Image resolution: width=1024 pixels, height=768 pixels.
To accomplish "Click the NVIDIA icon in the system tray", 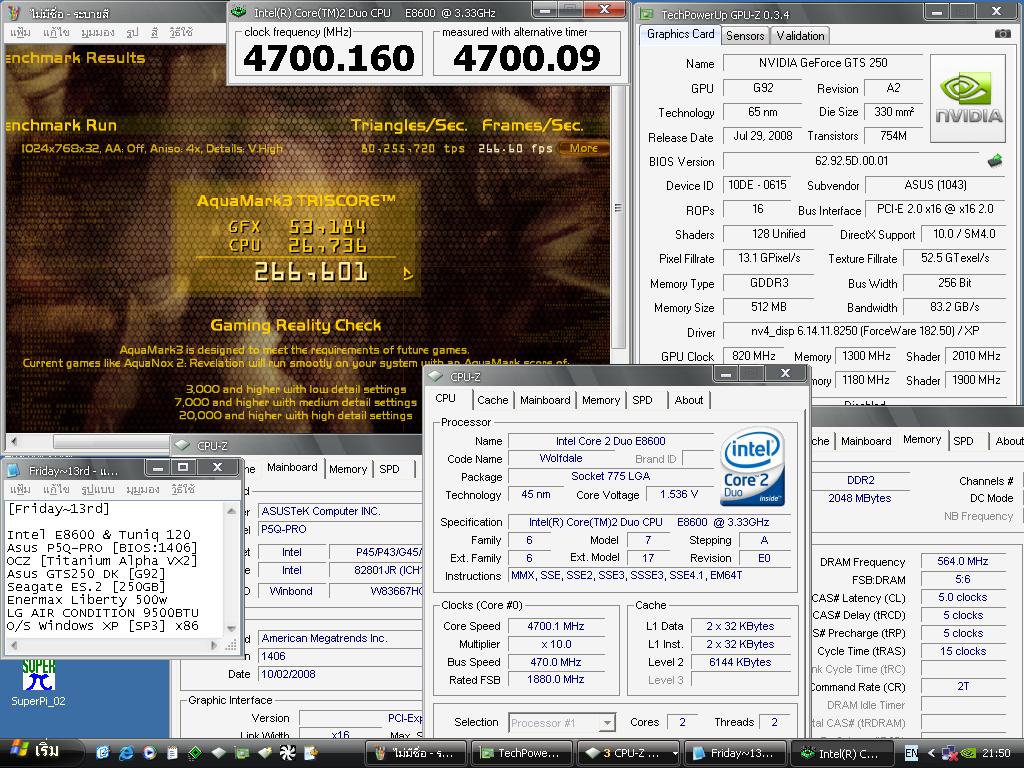I will [x=968, y=754].
